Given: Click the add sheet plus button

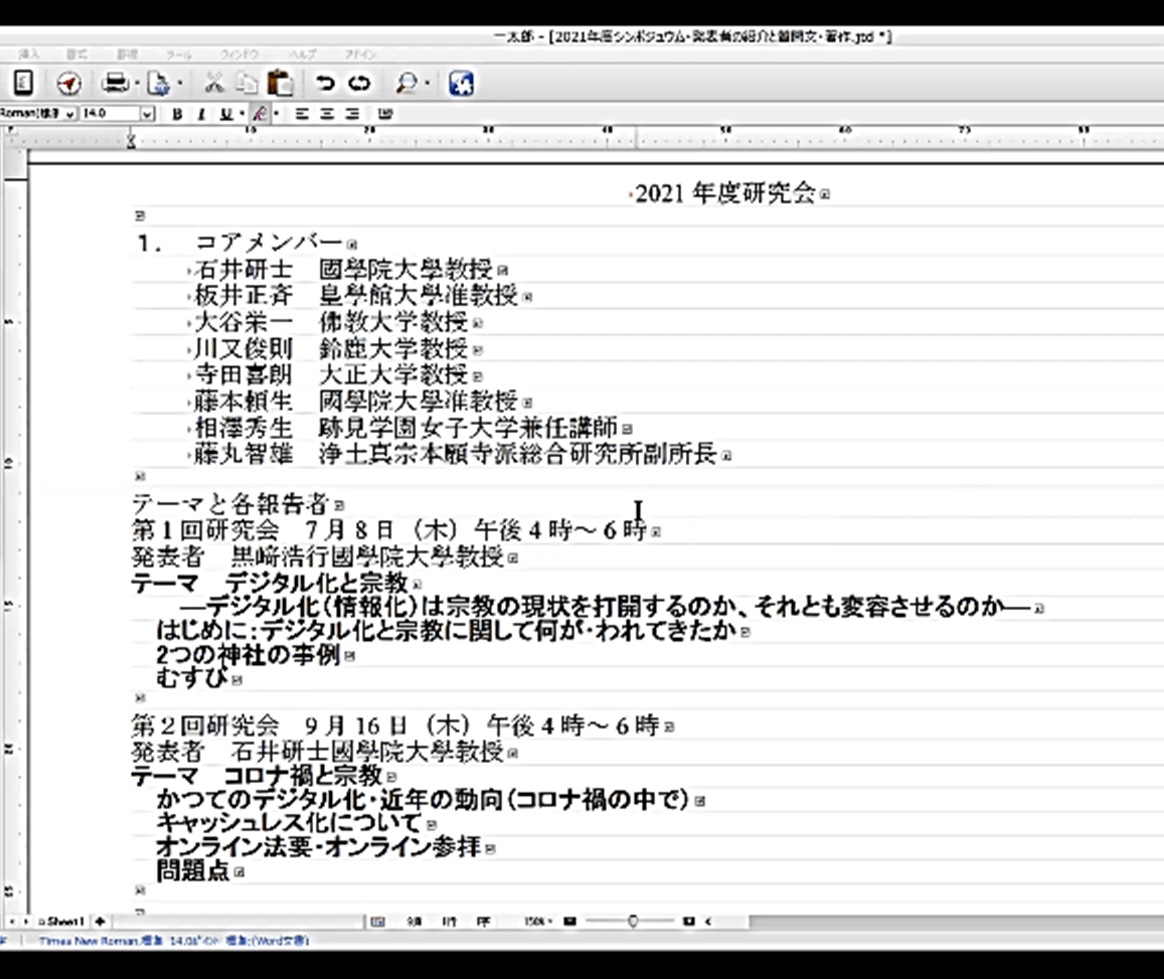Looking at the screenshot, I should coord(99,921).
